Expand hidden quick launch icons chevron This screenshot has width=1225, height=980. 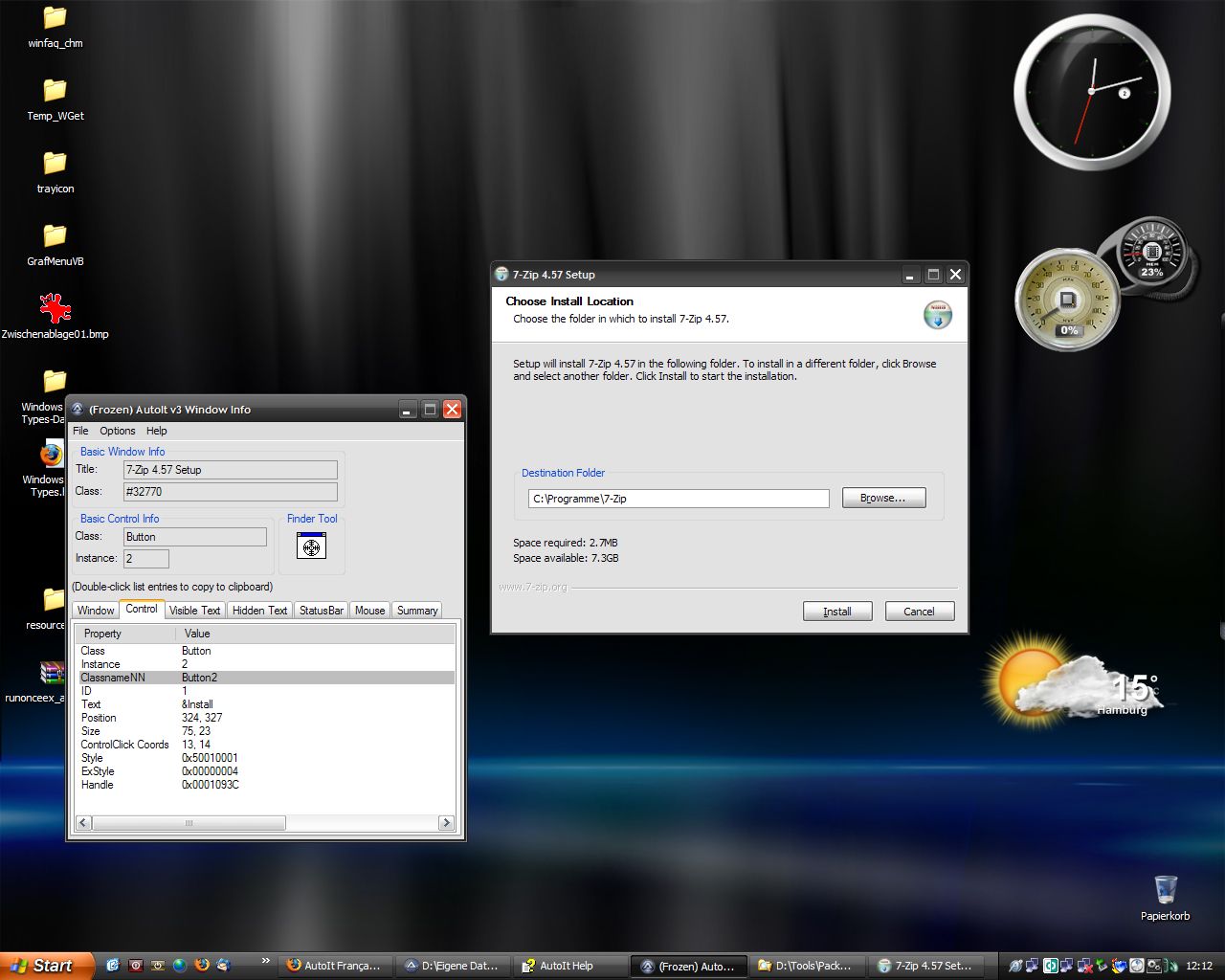(265, 962)
